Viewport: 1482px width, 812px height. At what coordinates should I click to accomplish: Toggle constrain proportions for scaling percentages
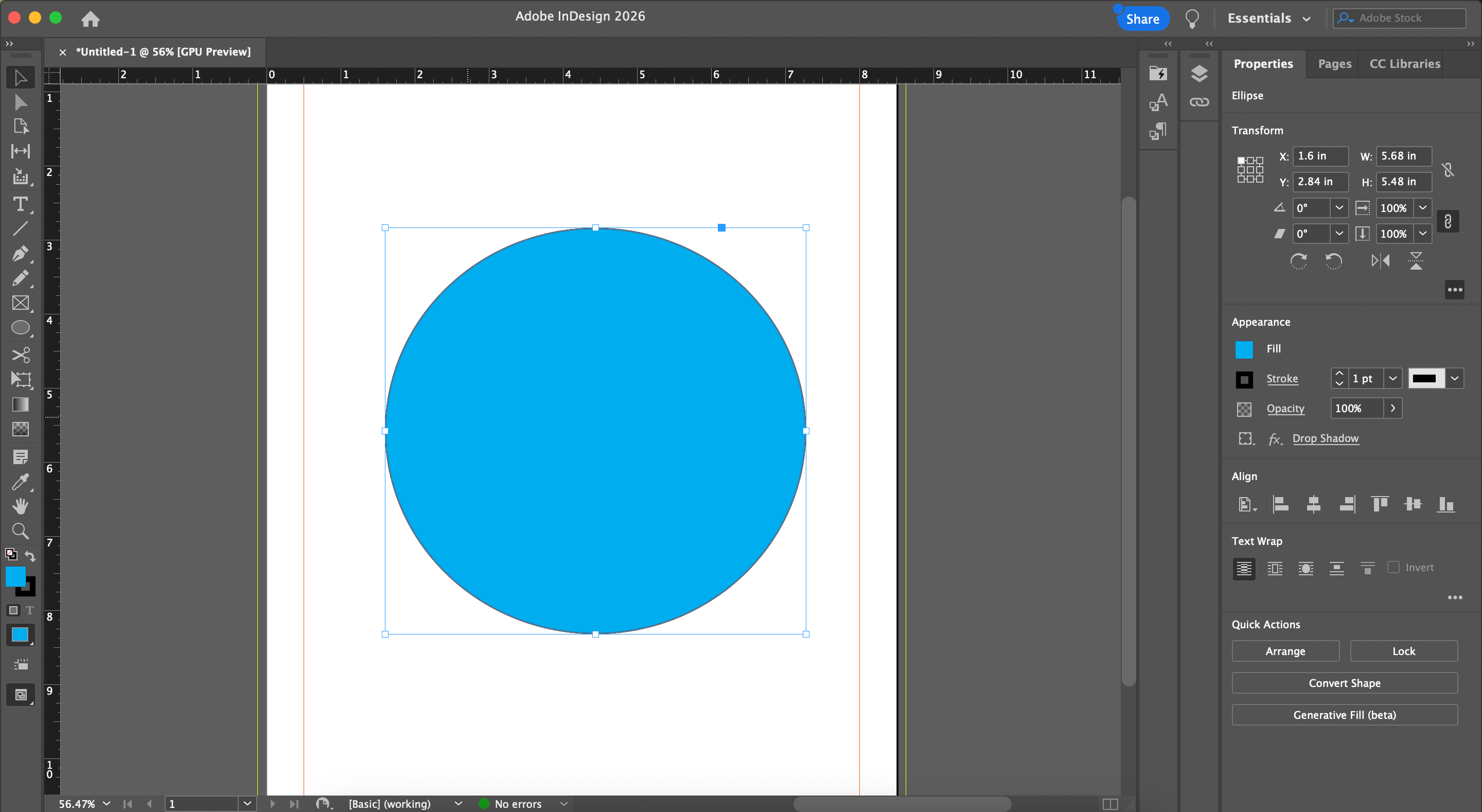click(1448, 221)
